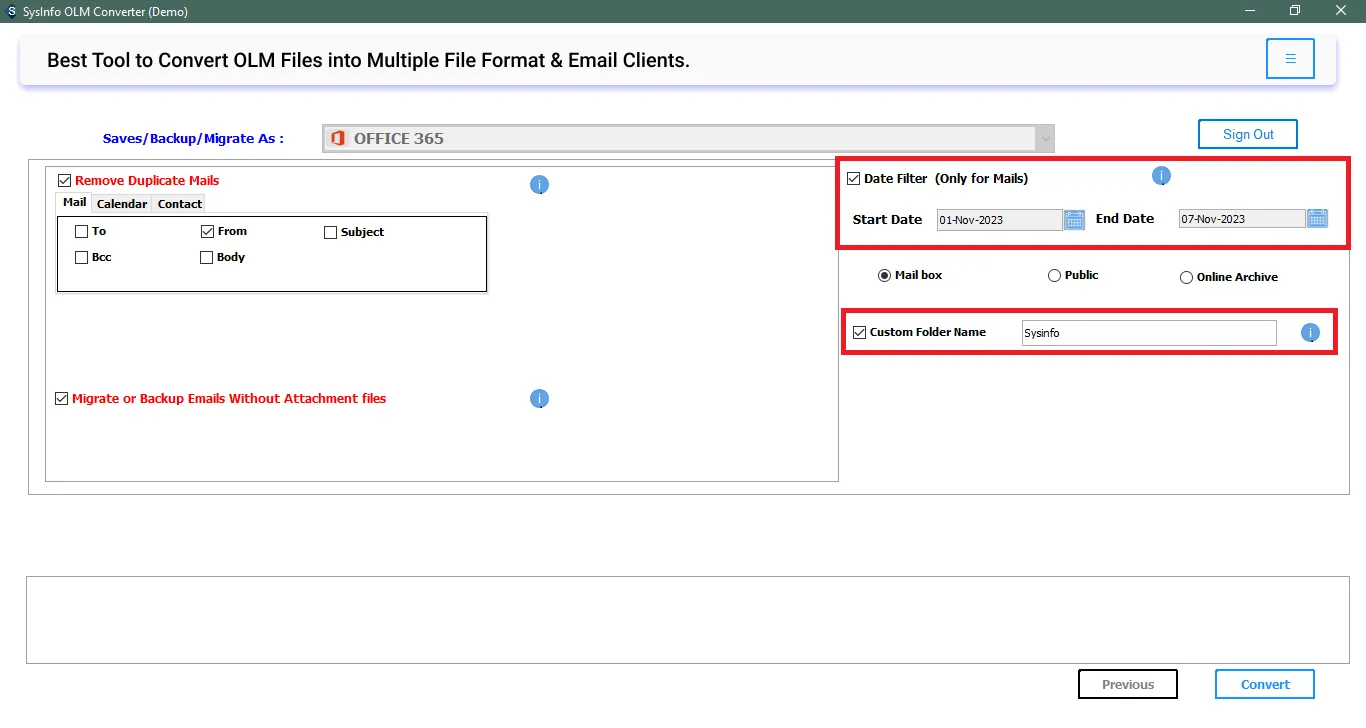The image size is (1366, 728).
Task: Select the Online Archive radio button
Action: pos(1186,277)
